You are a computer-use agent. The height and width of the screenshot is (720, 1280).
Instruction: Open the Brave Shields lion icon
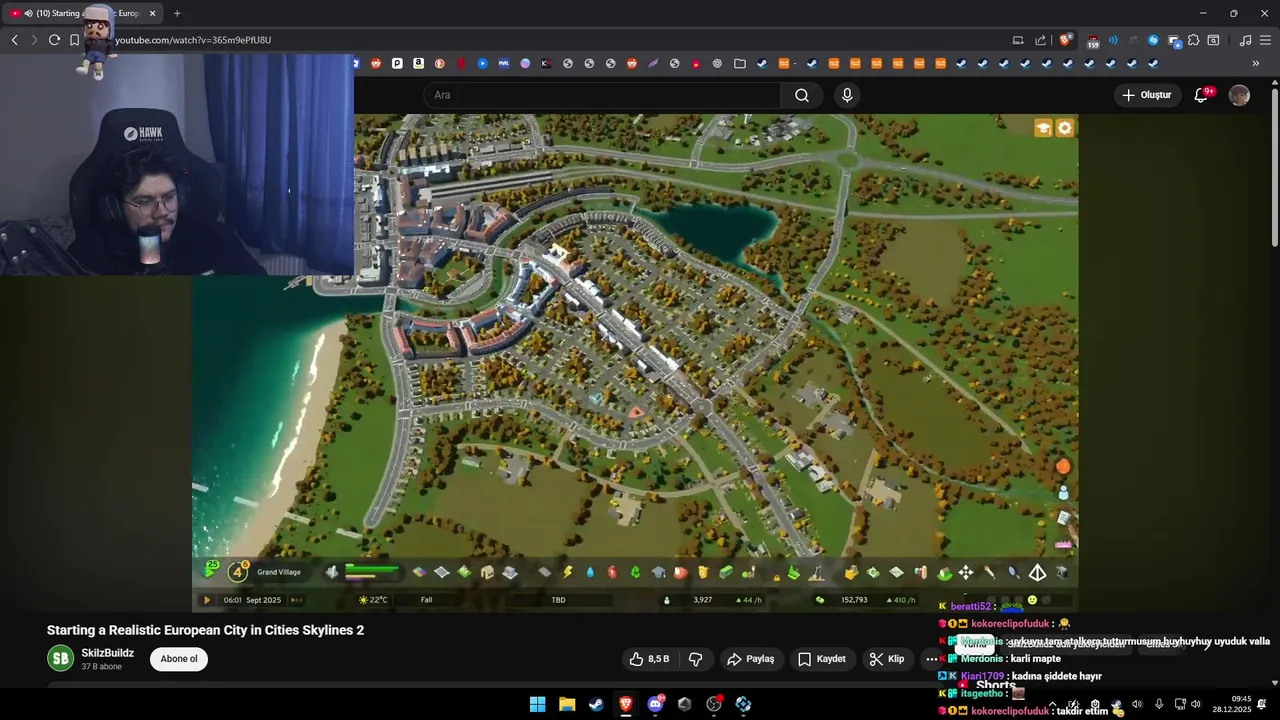(x=1065, y=40)
